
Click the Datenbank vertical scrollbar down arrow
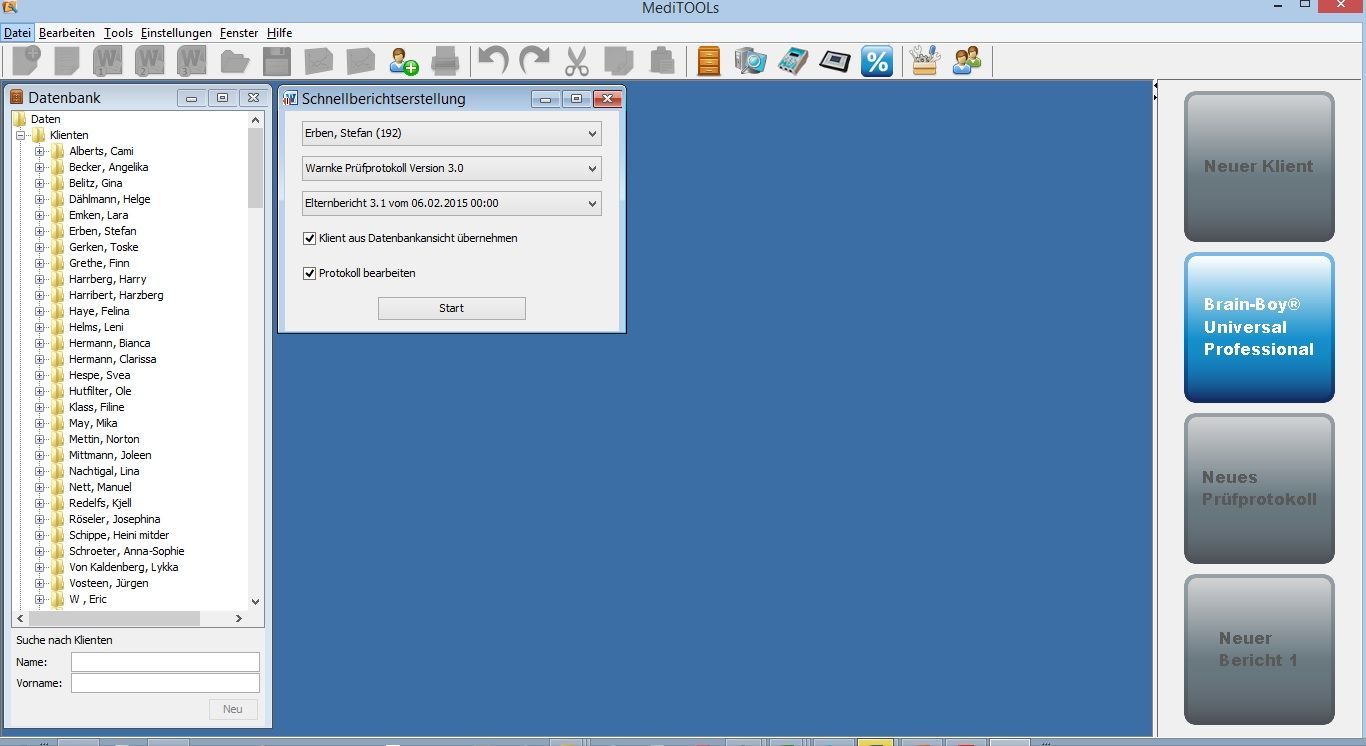[x=255, y=602]
